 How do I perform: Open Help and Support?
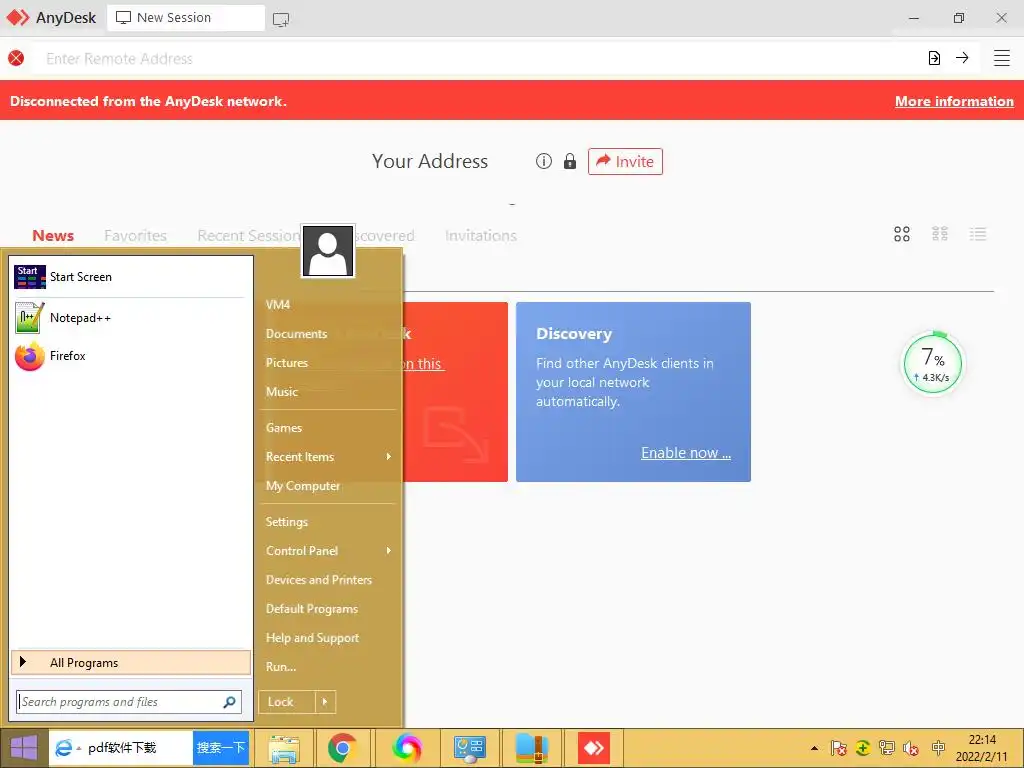313,638
